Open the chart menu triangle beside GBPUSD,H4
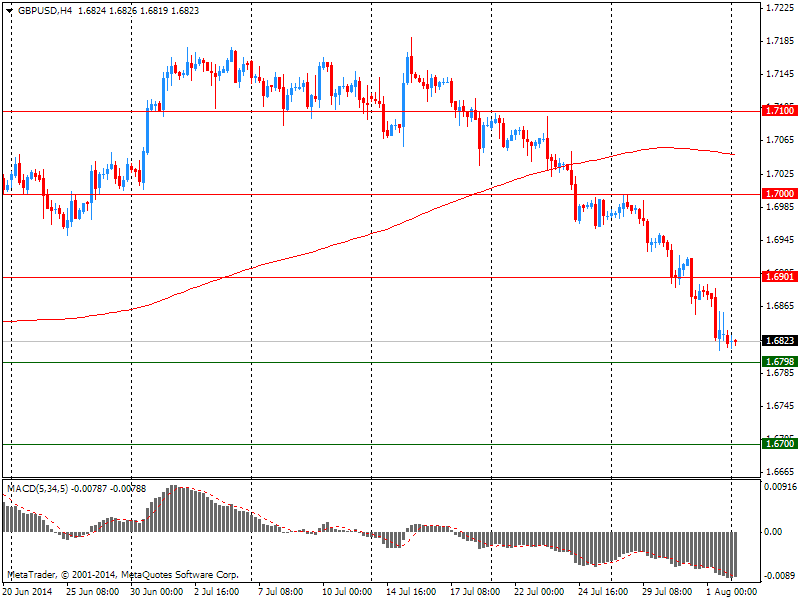Screen dimensions: 800x600 click(9, 11)
